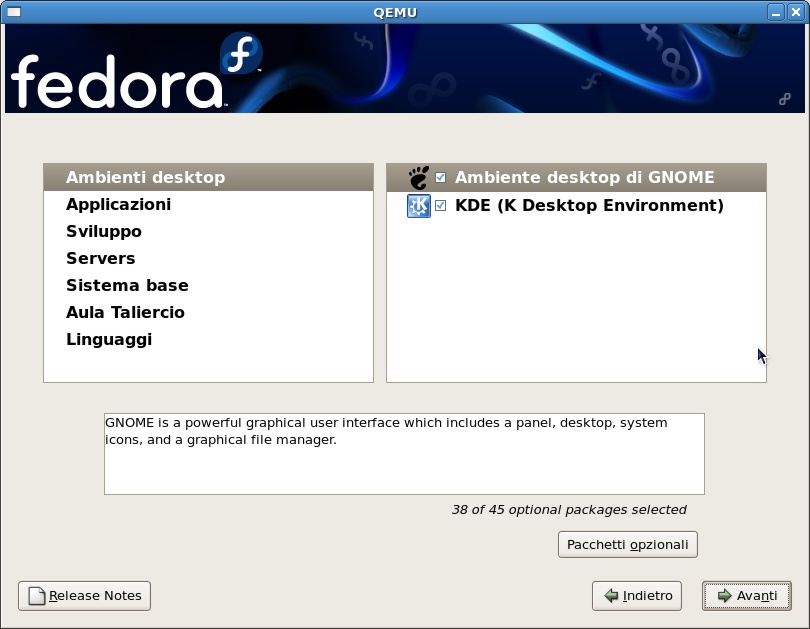Select the Ambienti desktop category

208,177
